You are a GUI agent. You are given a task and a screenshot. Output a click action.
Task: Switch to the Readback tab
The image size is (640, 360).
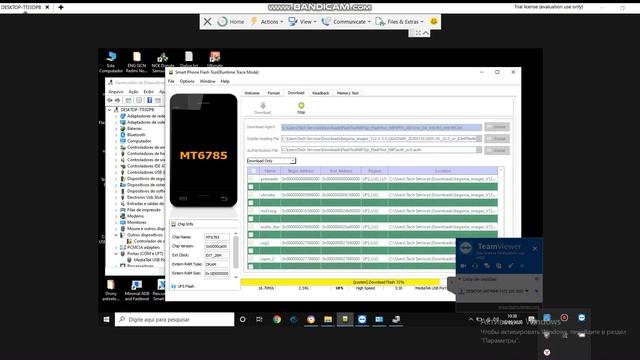pos(320,93)
